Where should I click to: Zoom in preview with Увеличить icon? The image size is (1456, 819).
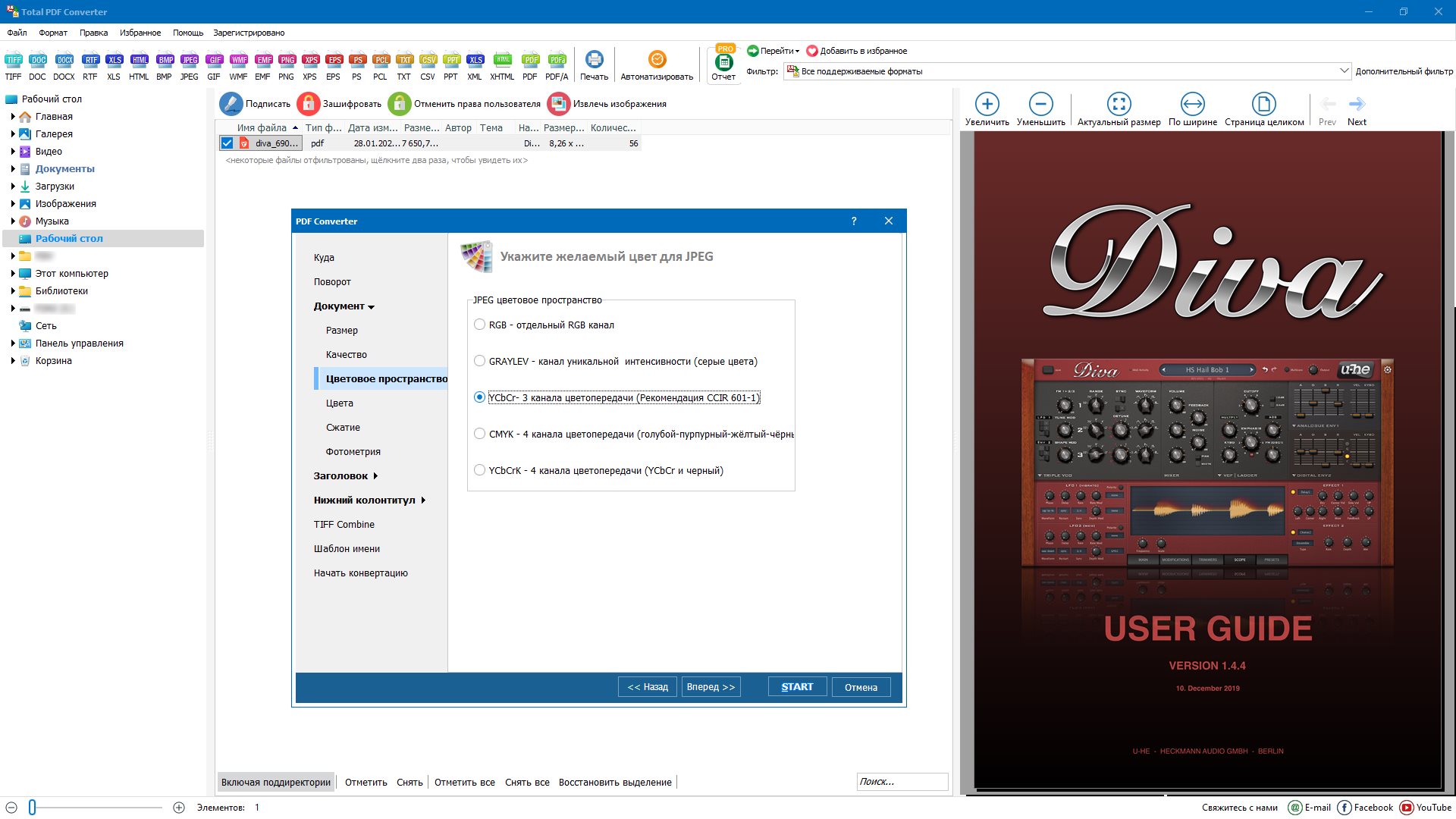click(x=987, y=104)
